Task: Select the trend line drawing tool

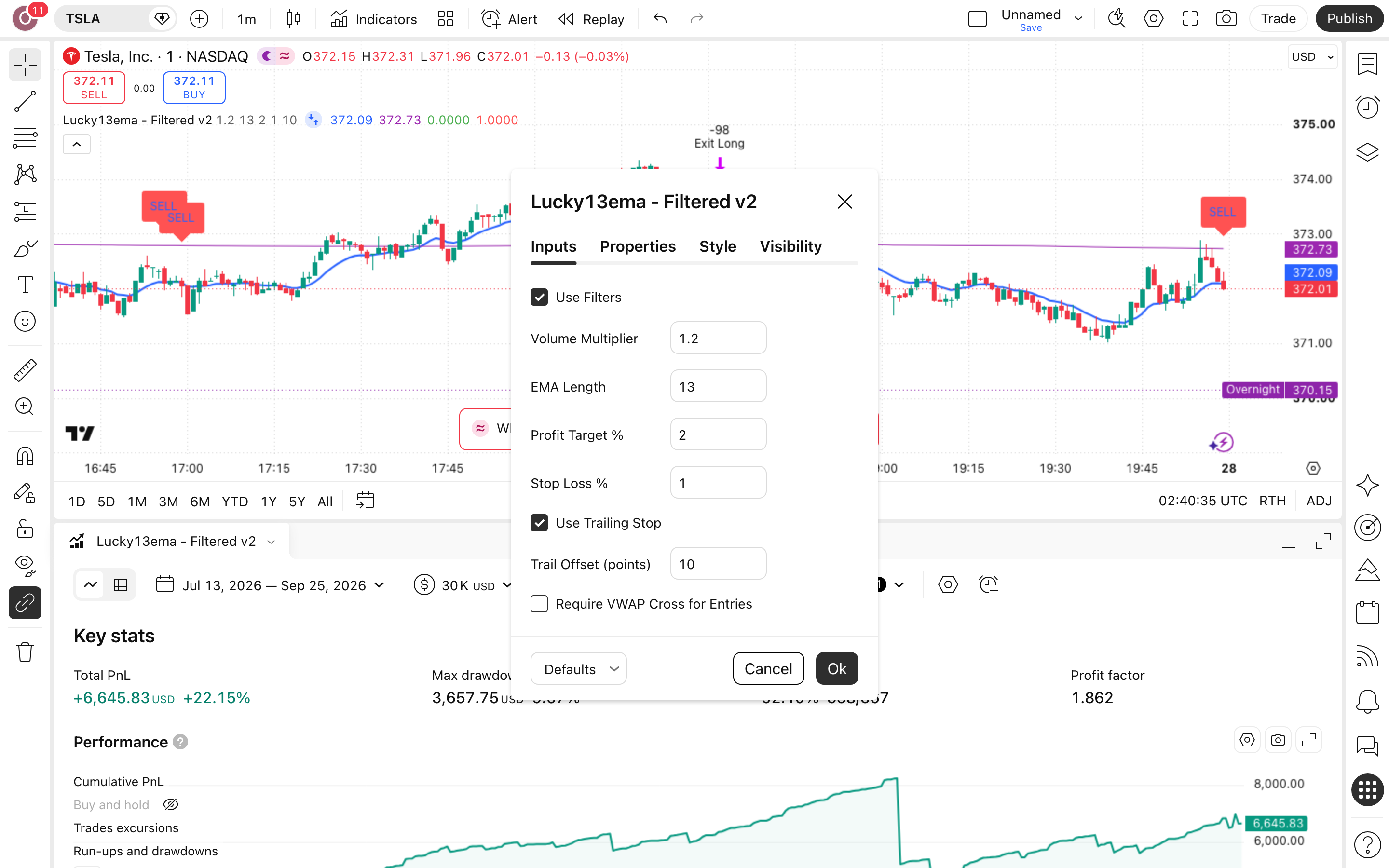Action: (x=25, y=102)
